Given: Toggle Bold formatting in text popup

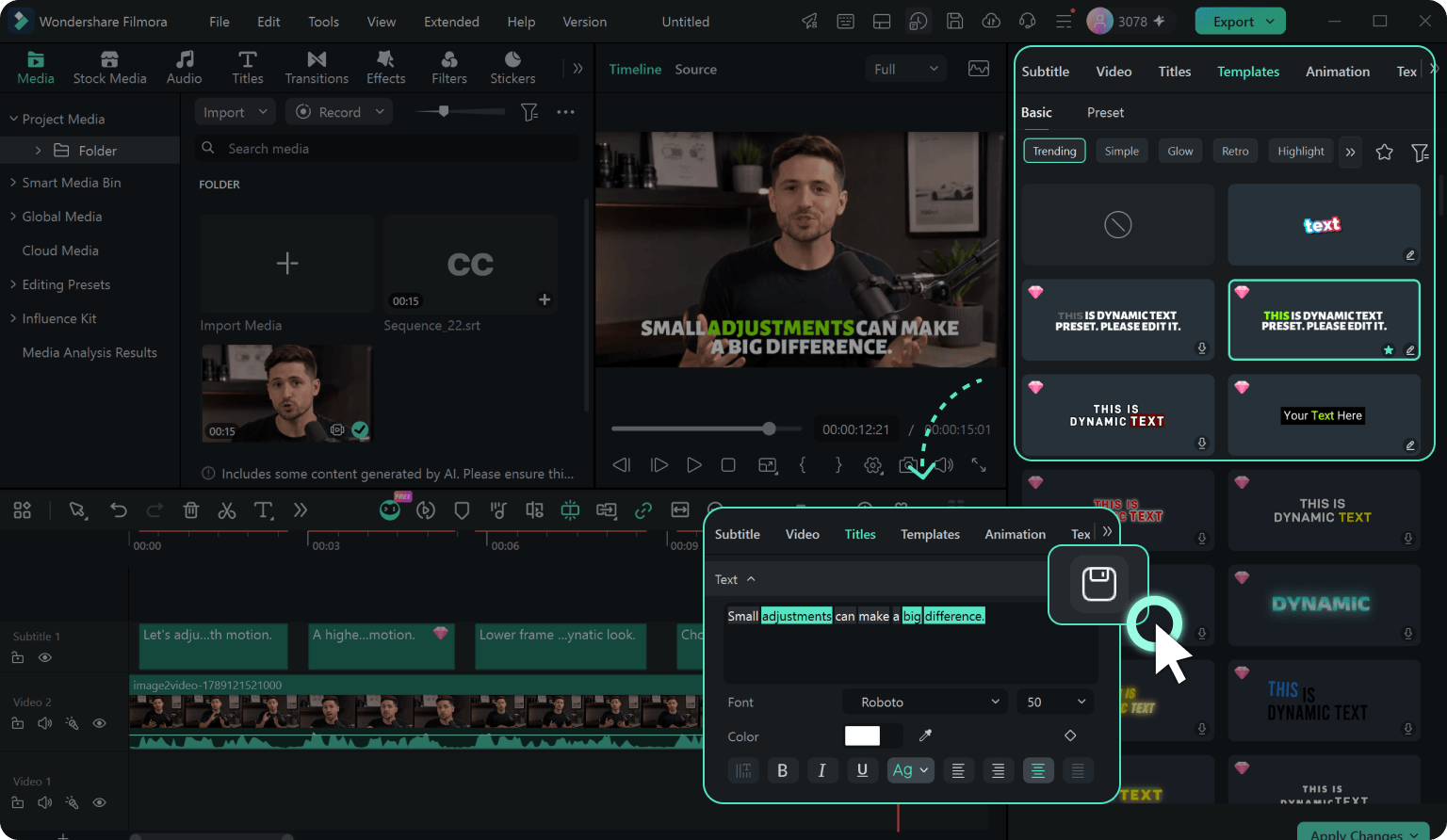Looking at the screenshot, I should pyautogui.click(x=782, y=770).
